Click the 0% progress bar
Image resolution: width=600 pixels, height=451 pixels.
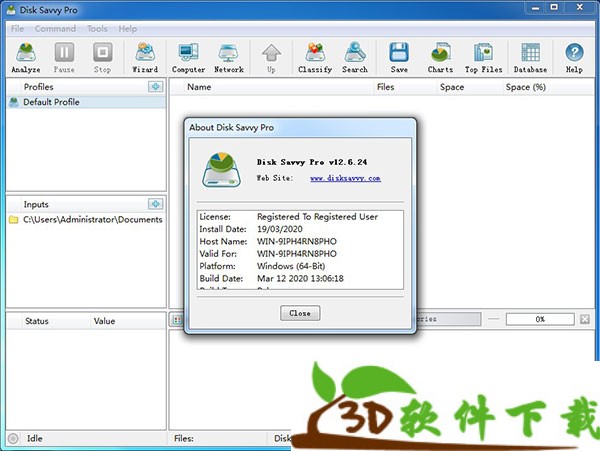(540, 319)
